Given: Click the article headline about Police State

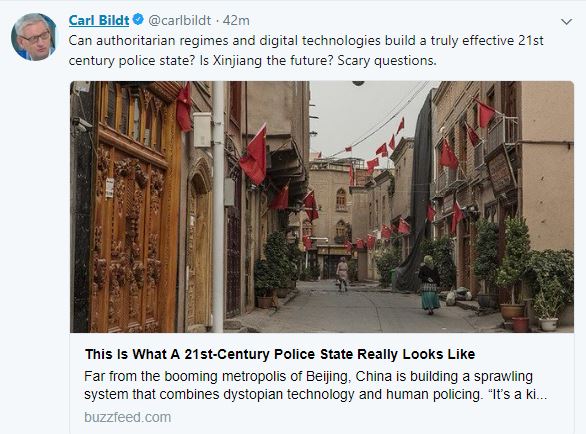Looking at the screenshot, I should pos(280,354).
